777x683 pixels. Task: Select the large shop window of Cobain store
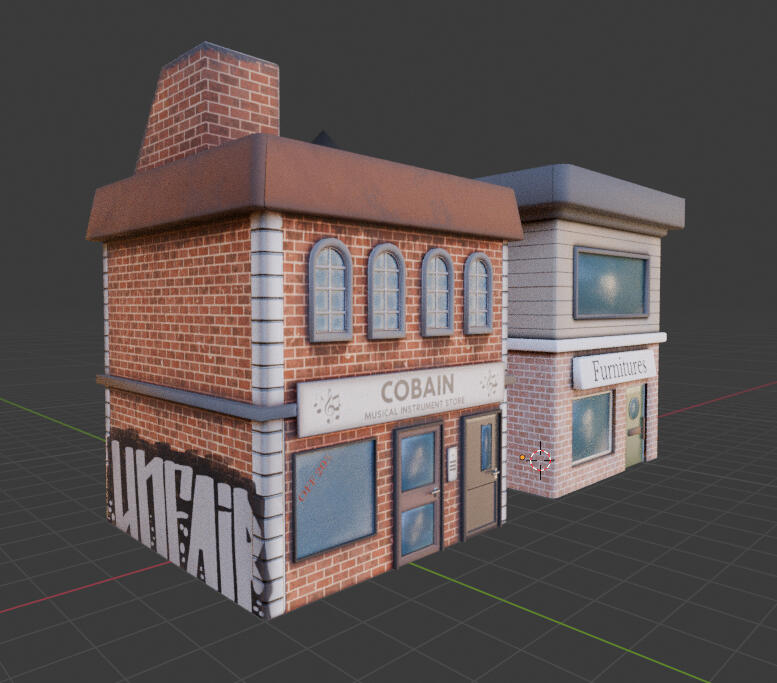pos(334,497)
